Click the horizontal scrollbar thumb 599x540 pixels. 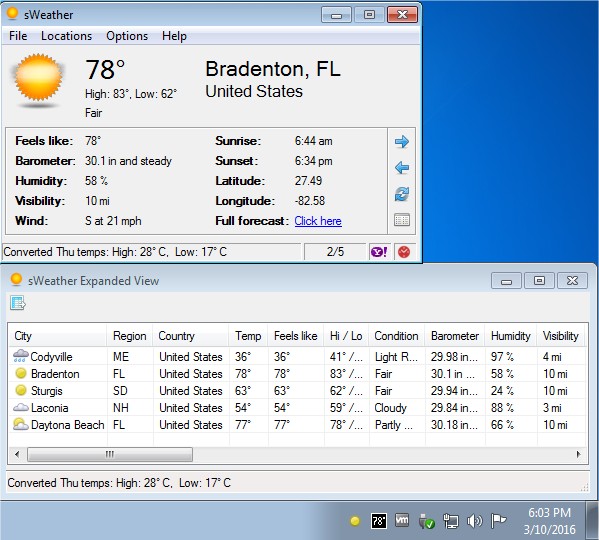pos(110,454)
